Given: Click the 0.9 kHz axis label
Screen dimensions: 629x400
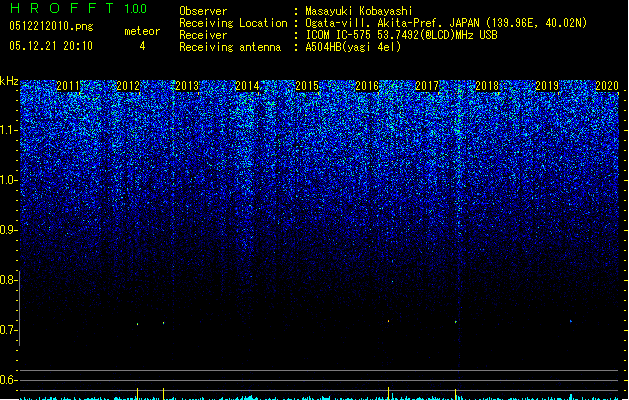Looking at the screenshot, I should [x=8, y=230].
